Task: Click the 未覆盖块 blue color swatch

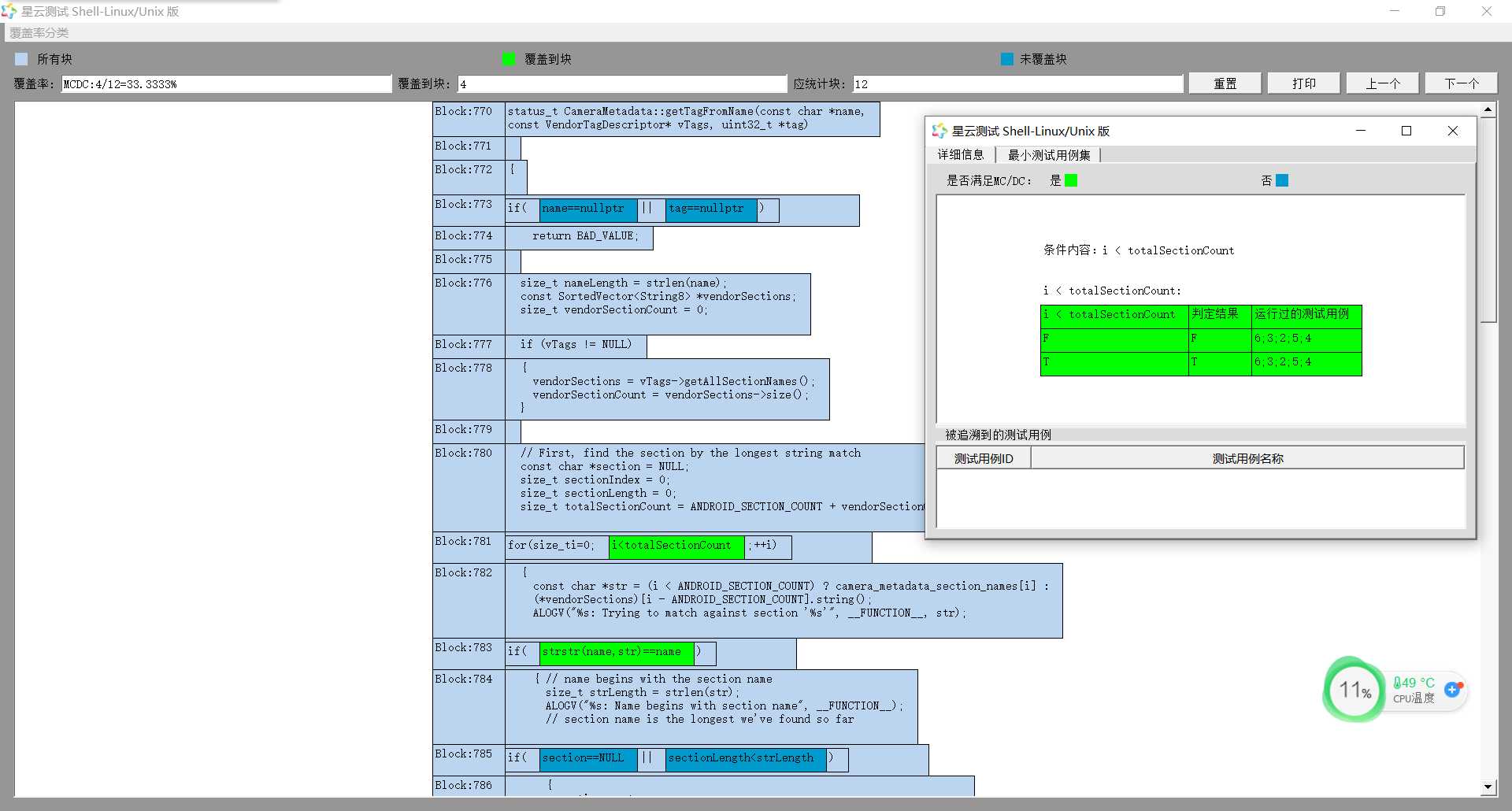Action: 1007,59
